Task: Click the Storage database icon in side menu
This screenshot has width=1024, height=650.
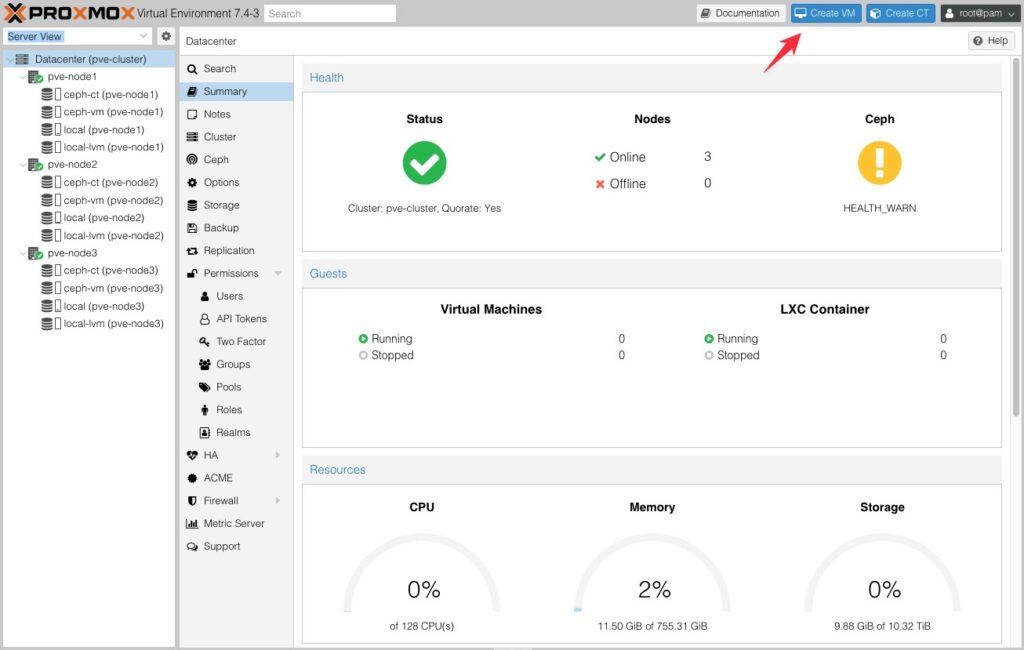Action: coord(192,205)
